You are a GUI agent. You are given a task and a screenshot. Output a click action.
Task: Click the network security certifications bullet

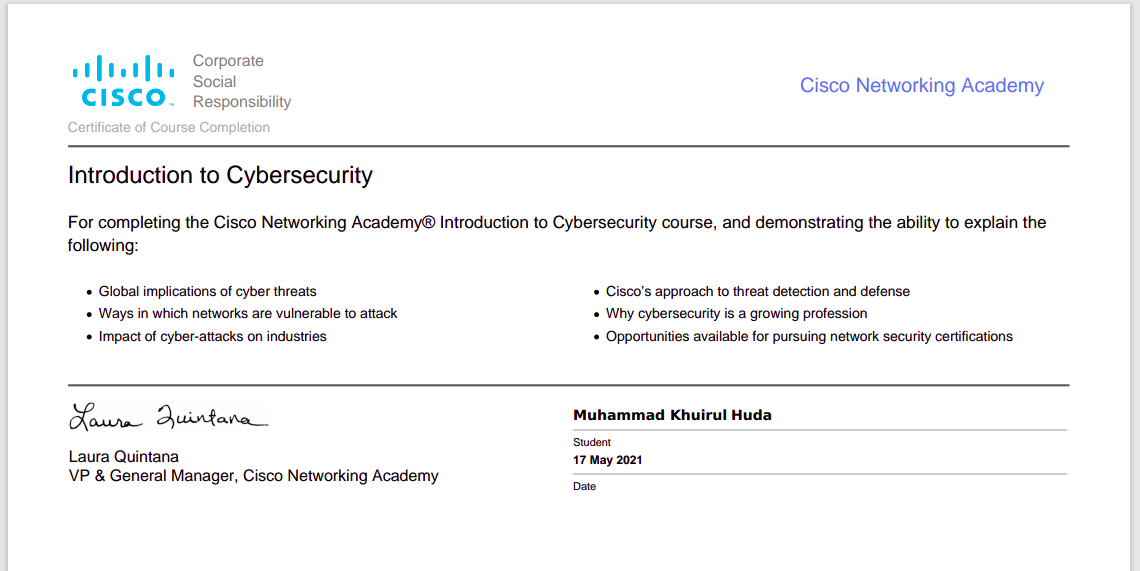click(809, 336)
